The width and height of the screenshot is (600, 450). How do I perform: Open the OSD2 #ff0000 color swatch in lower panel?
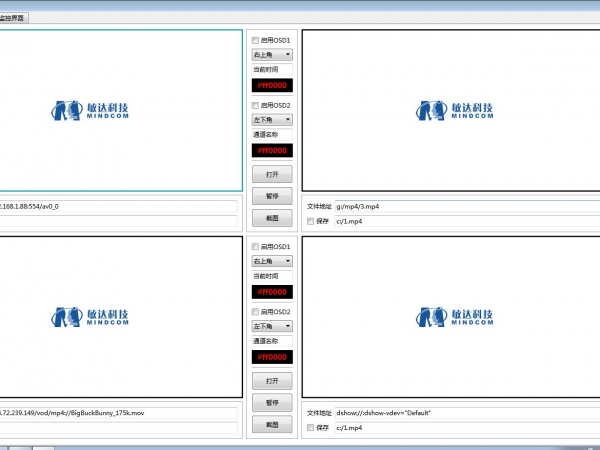coord(272,357)
